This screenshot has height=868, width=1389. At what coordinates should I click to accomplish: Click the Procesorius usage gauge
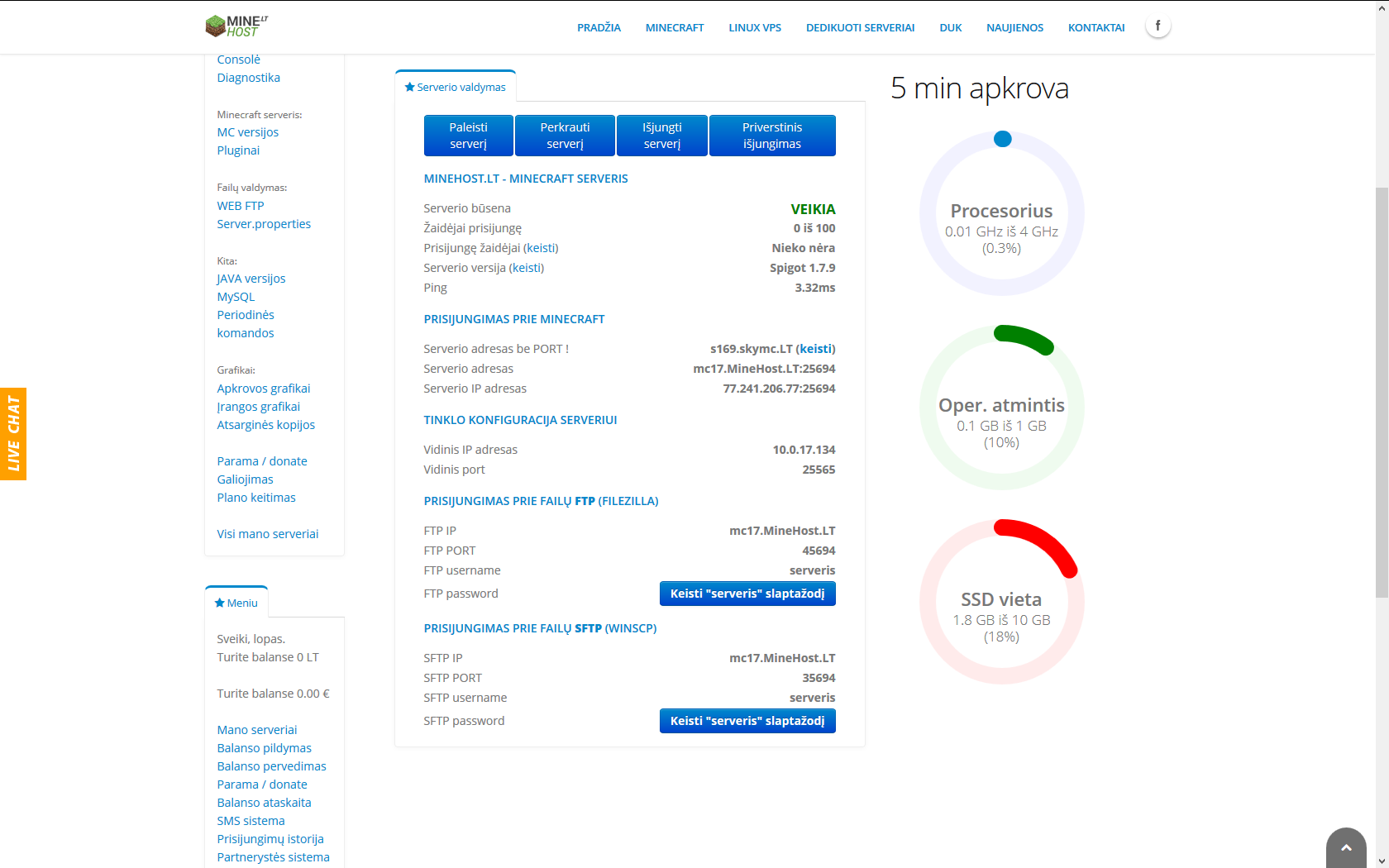(1002, 213)
